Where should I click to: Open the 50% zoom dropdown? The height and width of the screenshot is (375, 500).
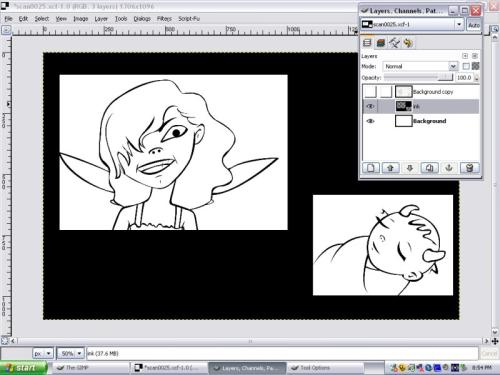pyautogui.click(x=71, y=353)
